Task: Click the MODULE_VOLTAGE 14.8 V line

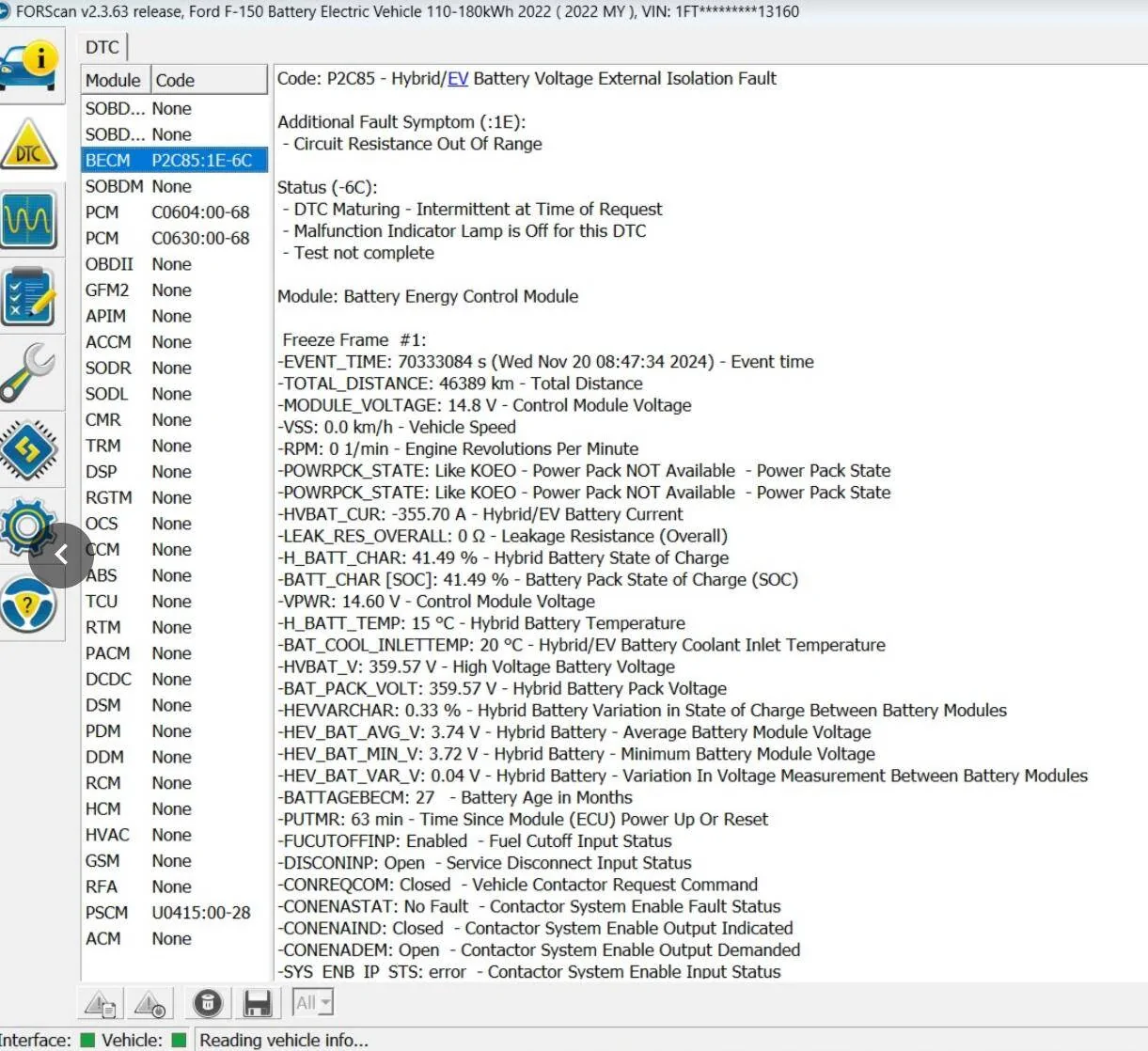Action: (484, 405)
